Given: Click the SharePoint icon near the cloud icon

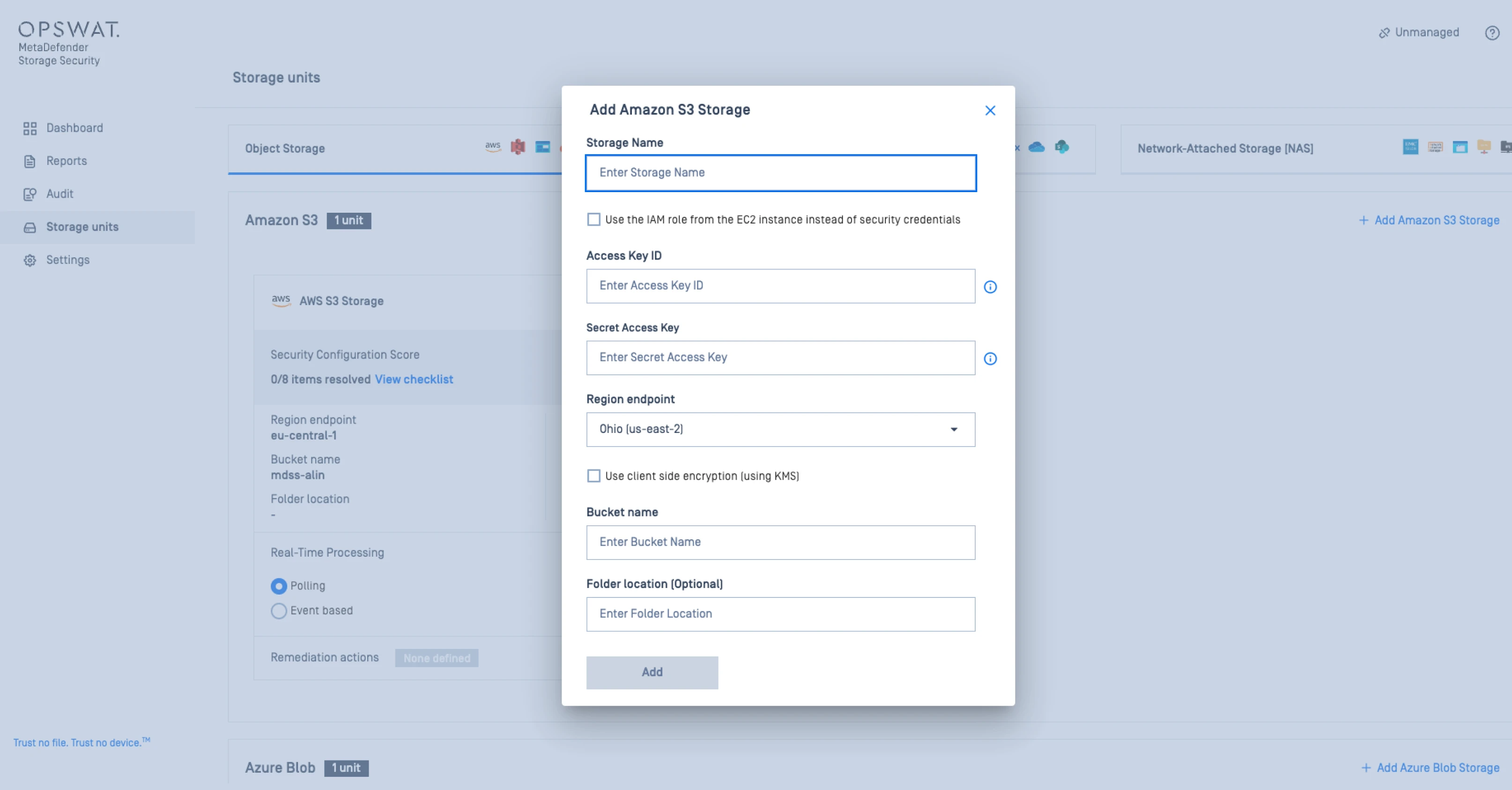Looking at the screenshot, I should click(1062, 147).
